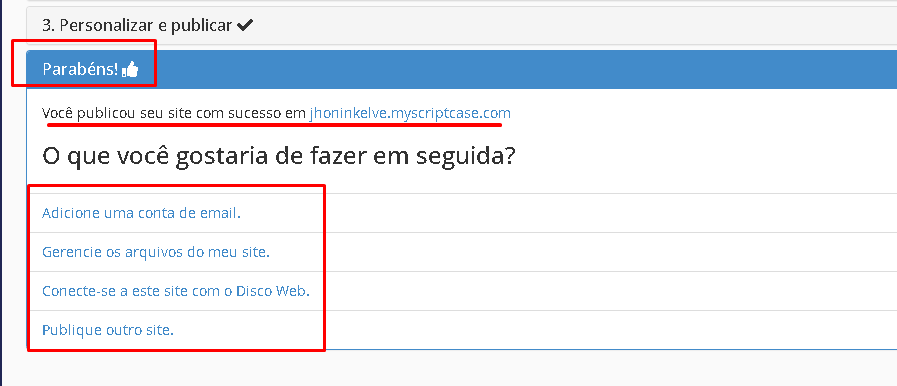Click the blank blue header area right of Parabéns!
The height and width of the screenshot is (386, 897).
(x=526, y=70)
